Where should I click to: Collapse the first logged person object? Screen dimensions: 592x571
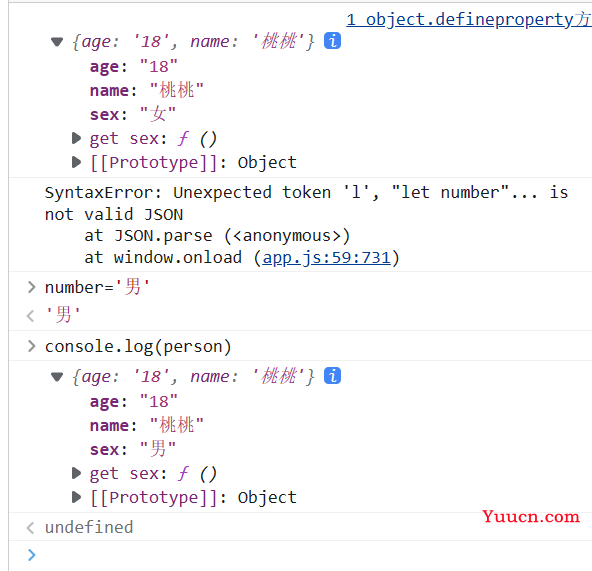[x=57, y=42]
